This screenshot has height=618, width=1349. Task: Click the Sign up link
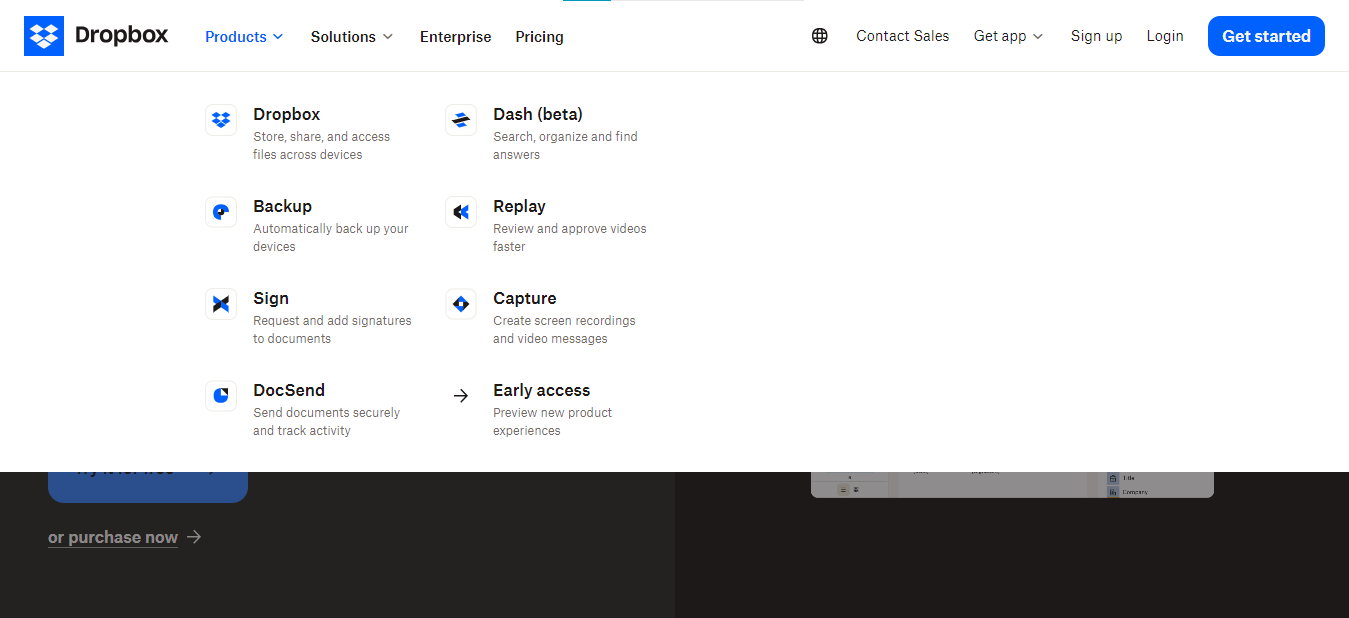click(x=1096, y=36)
